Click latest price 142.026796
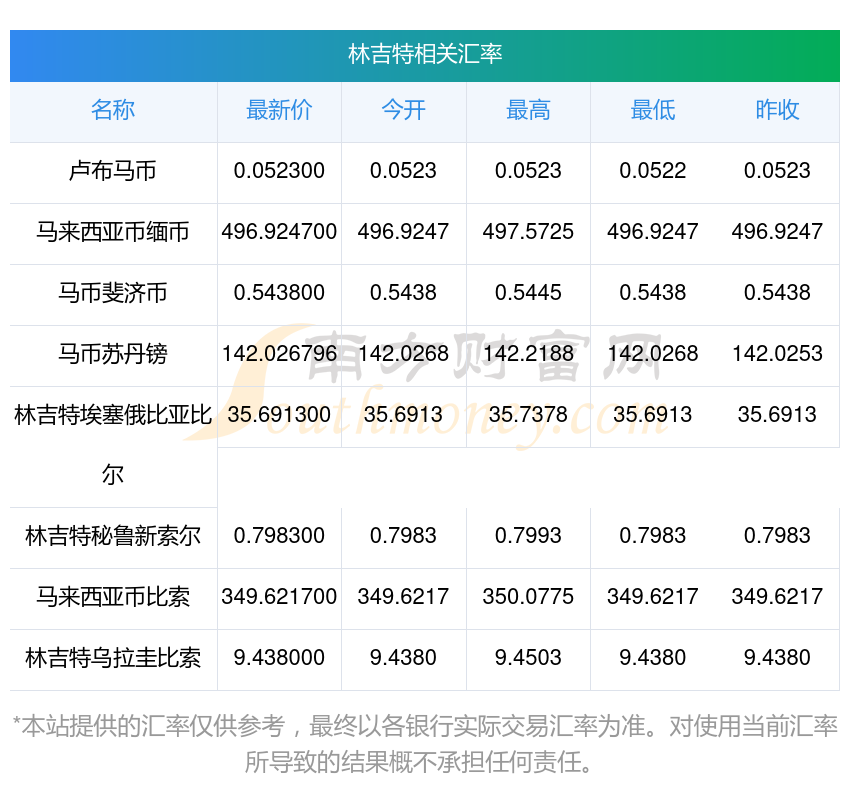This screenshot has width=850, height=793. 279,354
